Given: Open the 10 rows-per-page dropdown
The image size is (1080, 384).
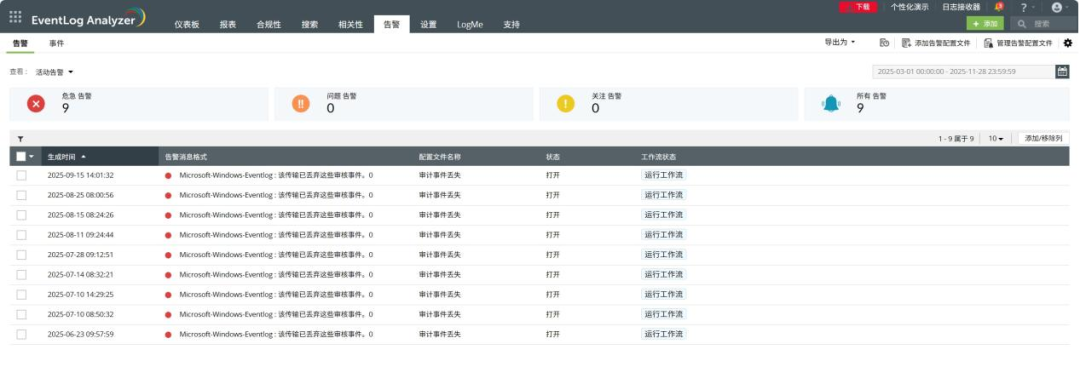Looking at the screenshot, I should [x=996, y=138].
